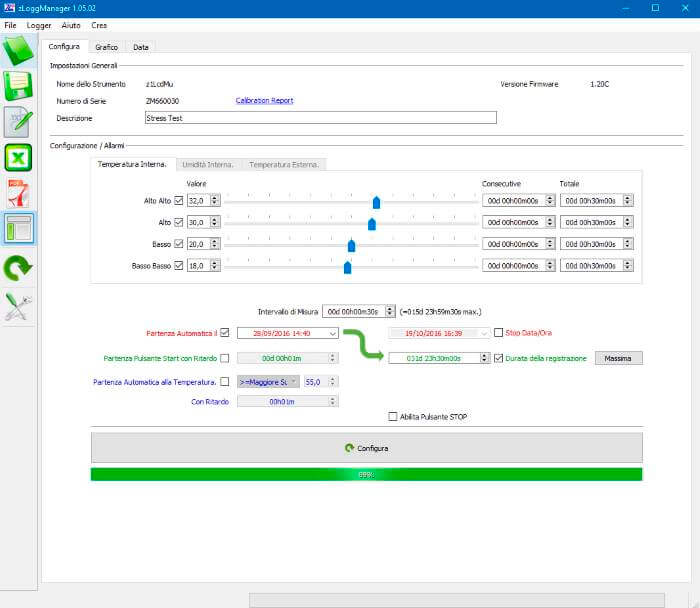The image size is (700, 608).
Task: Expand the >=Maggiore temperature condition dropdown
Action: (294, 382)
